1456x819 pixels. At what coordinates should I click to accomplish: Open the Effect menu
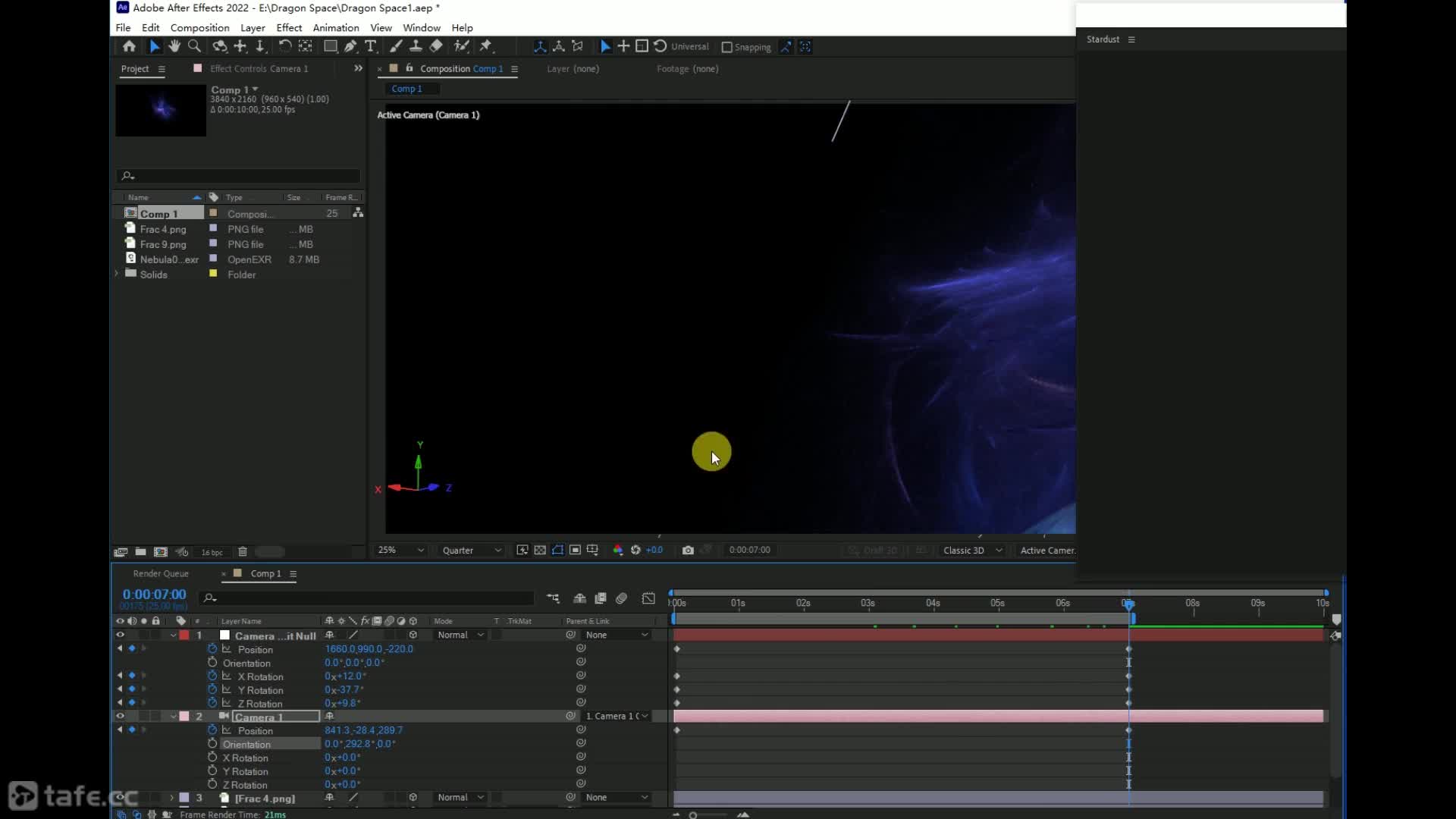click(289, 27)
